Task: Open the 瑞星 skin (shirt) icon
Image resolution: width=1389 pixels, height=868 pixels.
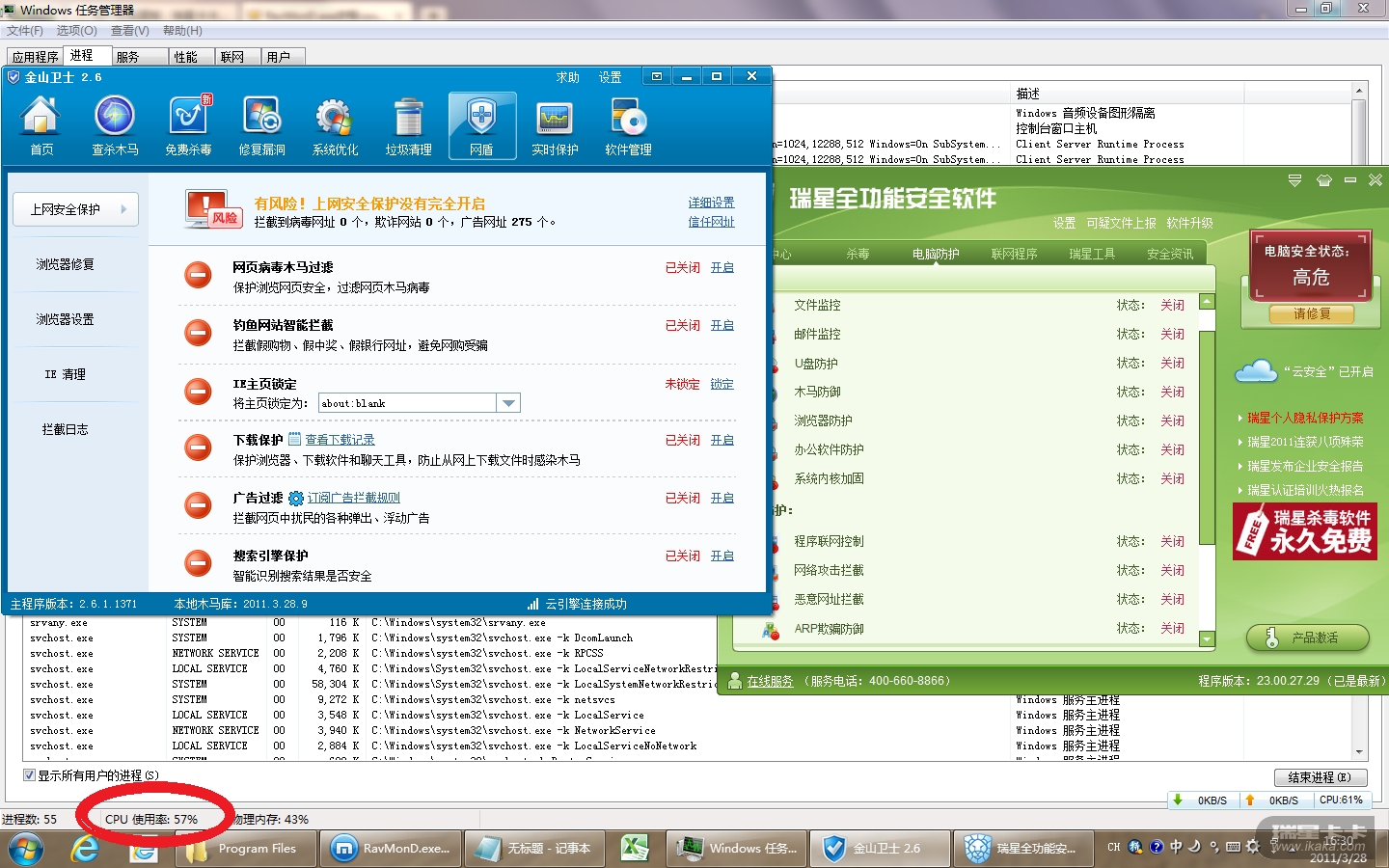Action: [1324, 180]
